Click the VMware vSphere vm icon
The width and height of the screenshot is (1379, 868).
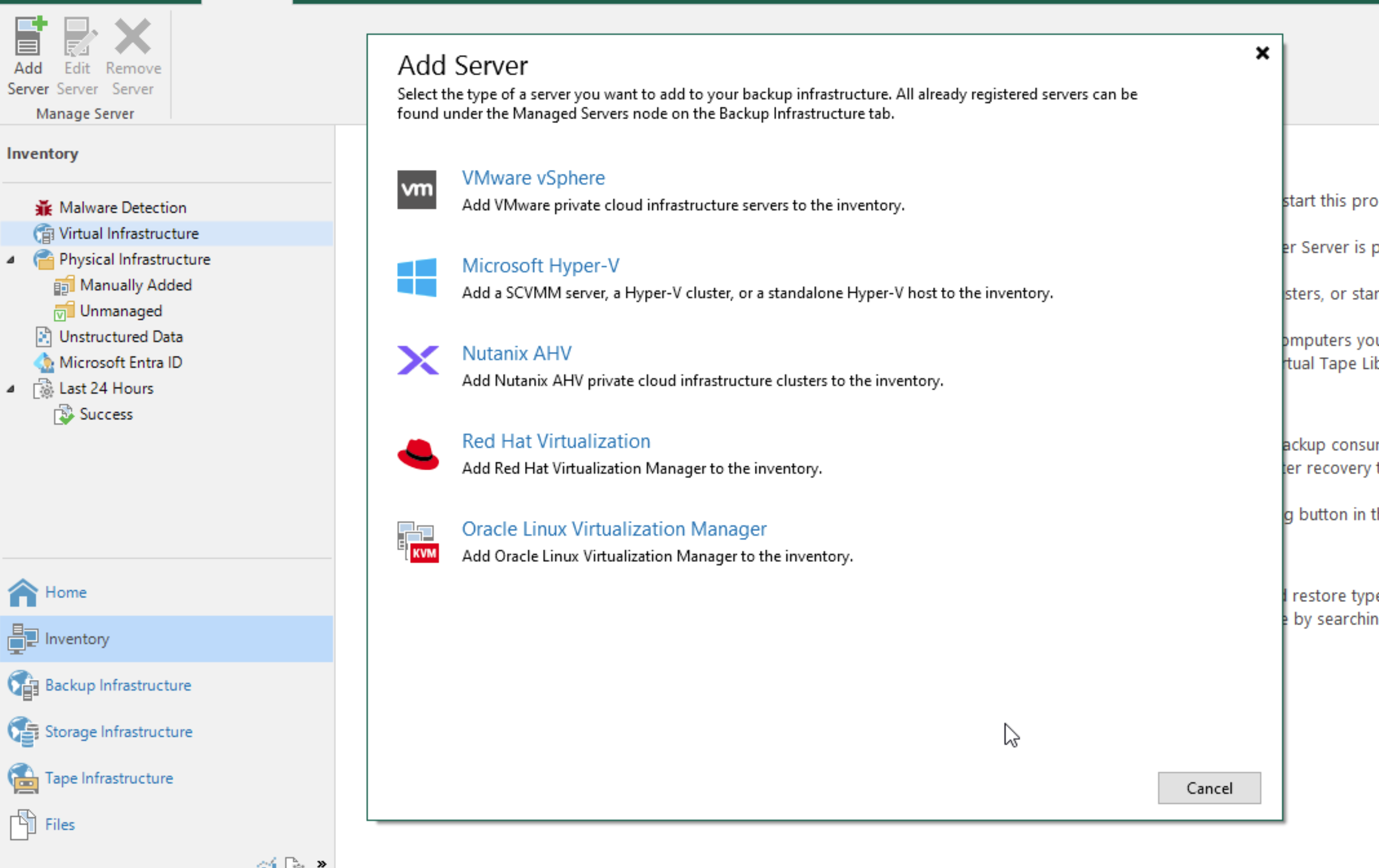coord(416,190)
